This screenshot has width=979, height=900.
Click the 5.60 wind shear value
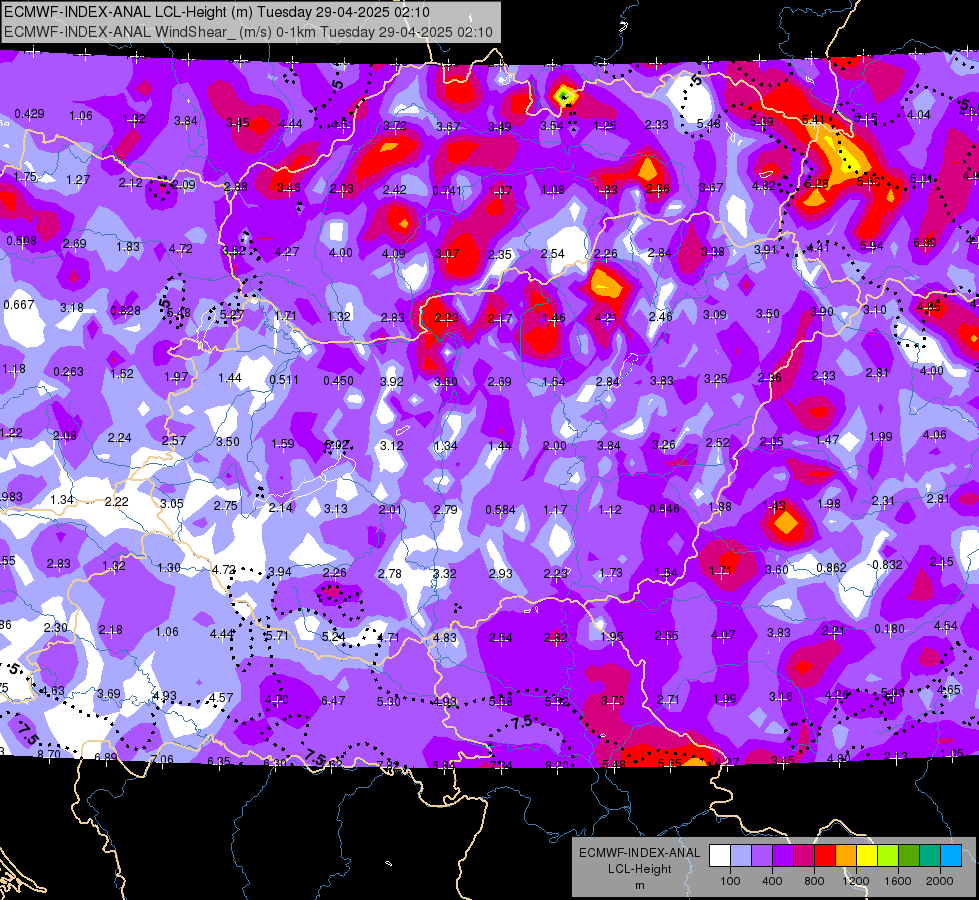(x=868, y=182)
